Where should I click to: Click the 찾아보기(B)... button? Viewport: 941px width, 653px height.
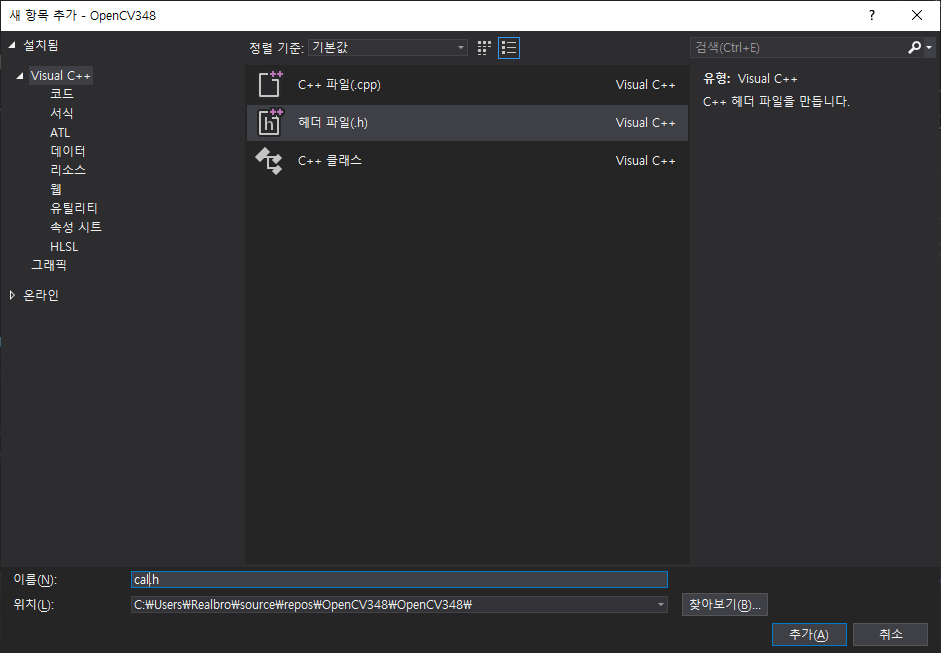pyautogui.click(x=724, y=604)
